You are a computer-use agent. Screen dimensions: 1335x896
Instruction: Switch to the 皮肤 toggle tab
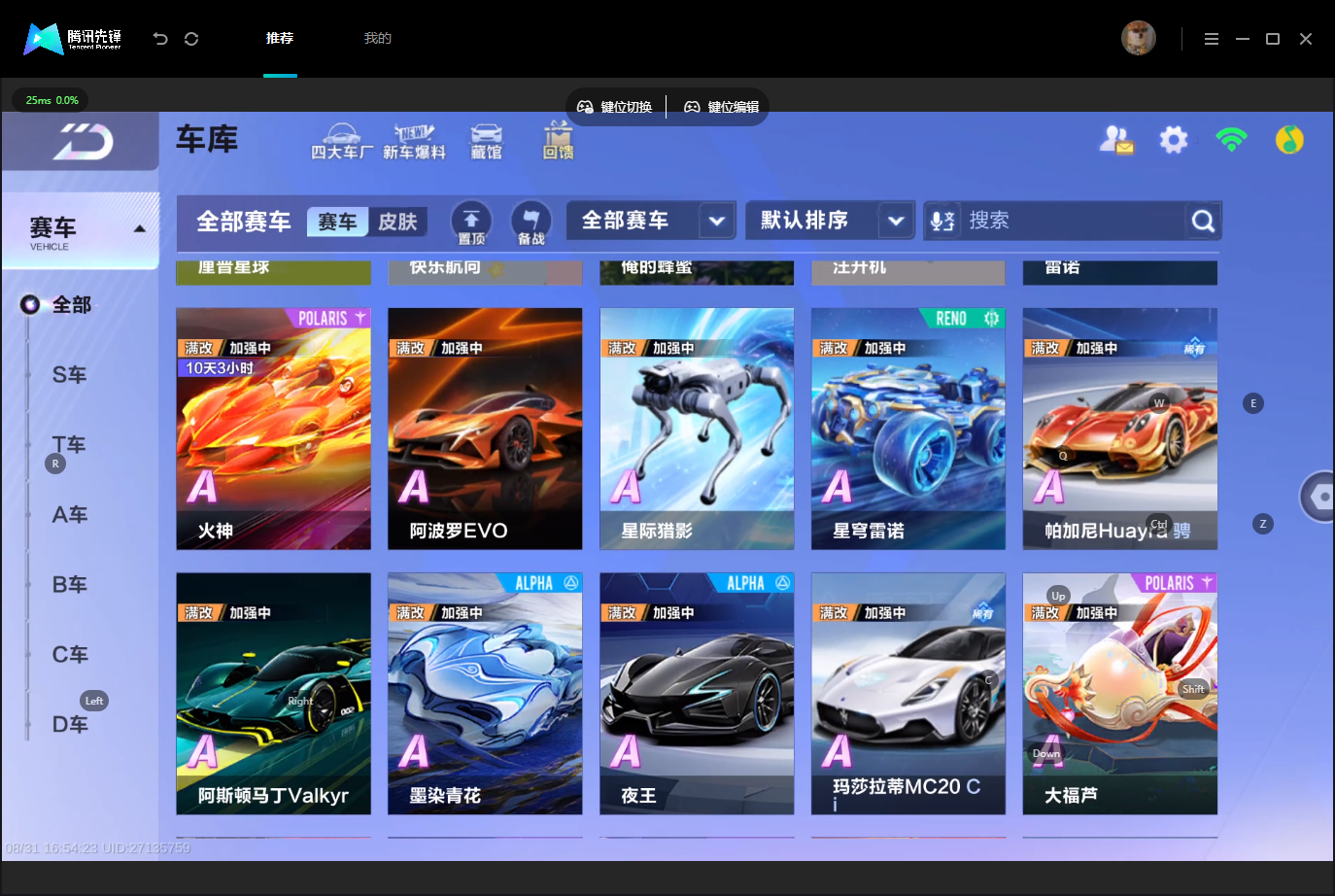tap(397, 222)
